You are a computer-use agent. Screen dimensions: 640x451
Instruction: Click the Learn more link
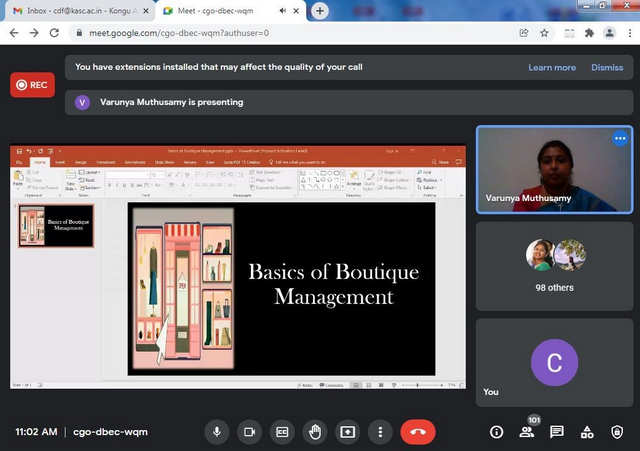[551, 68]
